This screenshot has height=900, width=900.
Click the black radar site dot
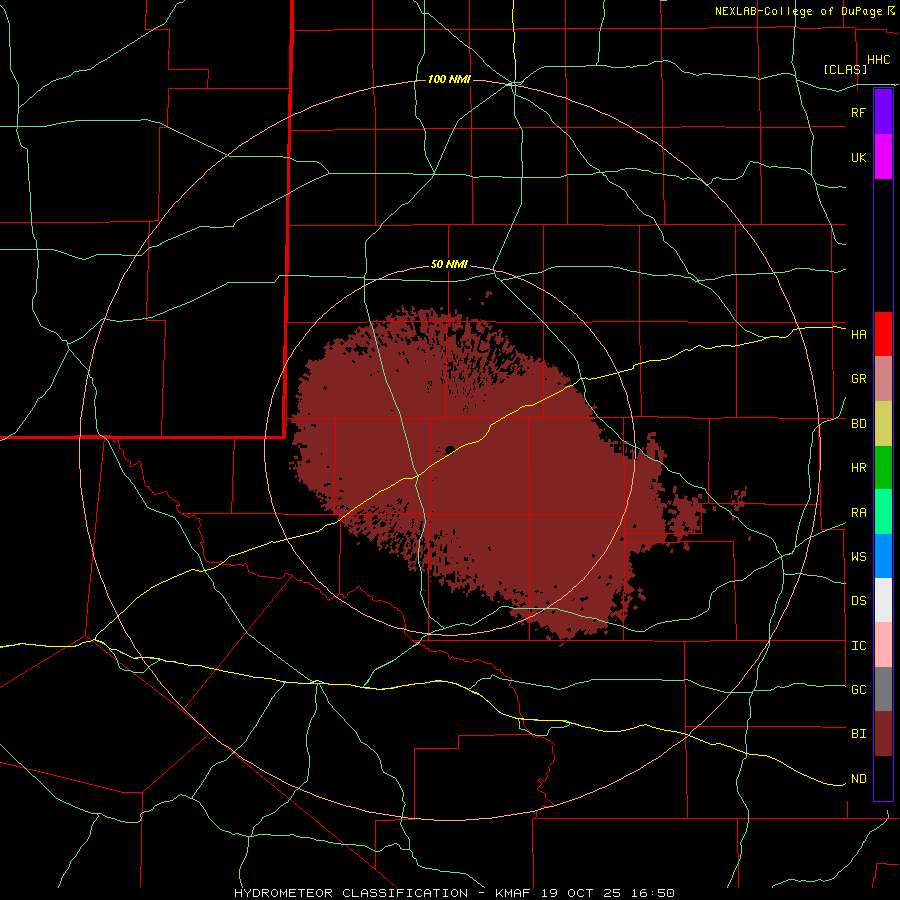pyautogui.click(x=450, y=449)
